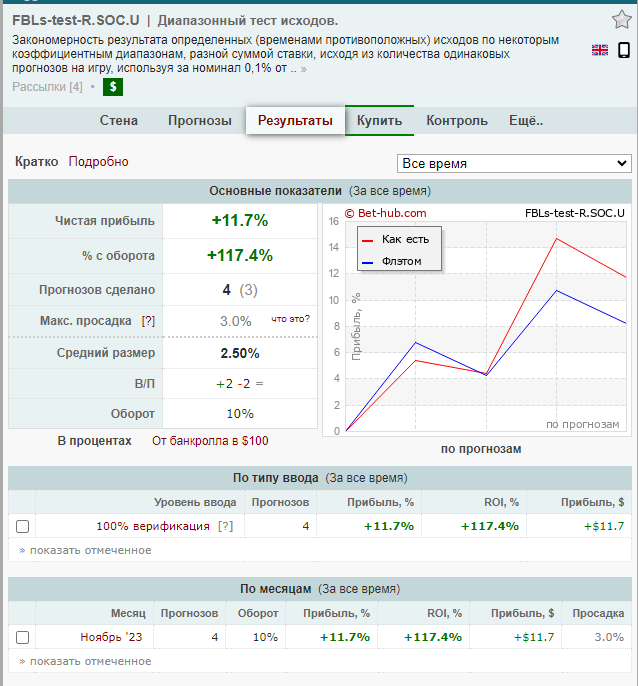Open the Стена tab
Image resolution: width=638 pixels, height=686 pixels.
(x=119, y=120)
